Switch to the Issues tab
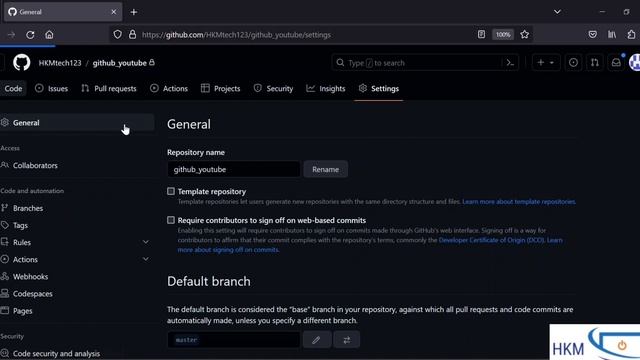 click(51, 89)
